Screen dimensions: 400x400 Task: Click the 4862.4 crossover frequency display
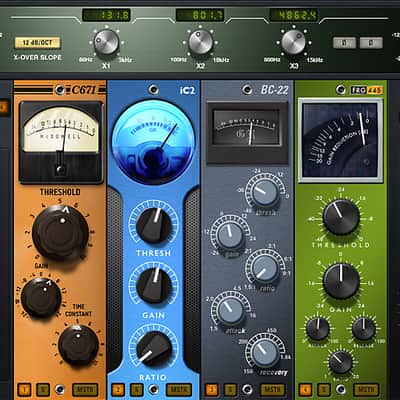point(293,15)
